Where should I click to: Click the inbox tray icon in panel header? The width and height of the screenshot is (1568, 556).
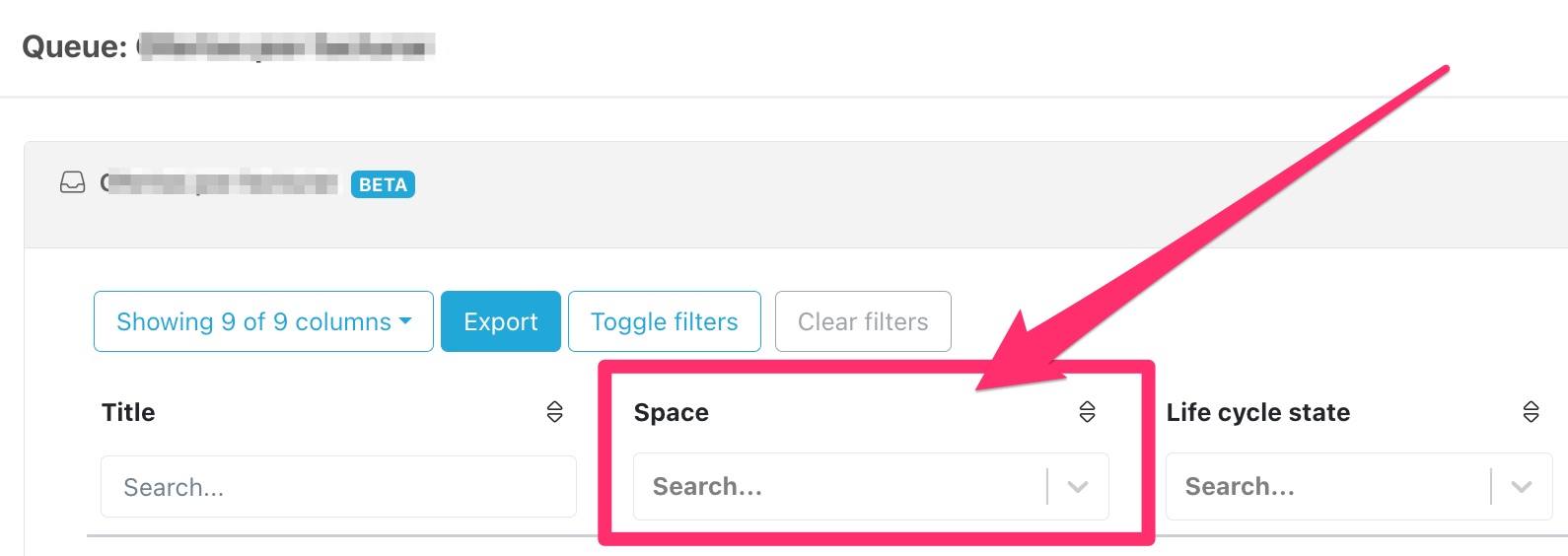[x=73, y=182]
